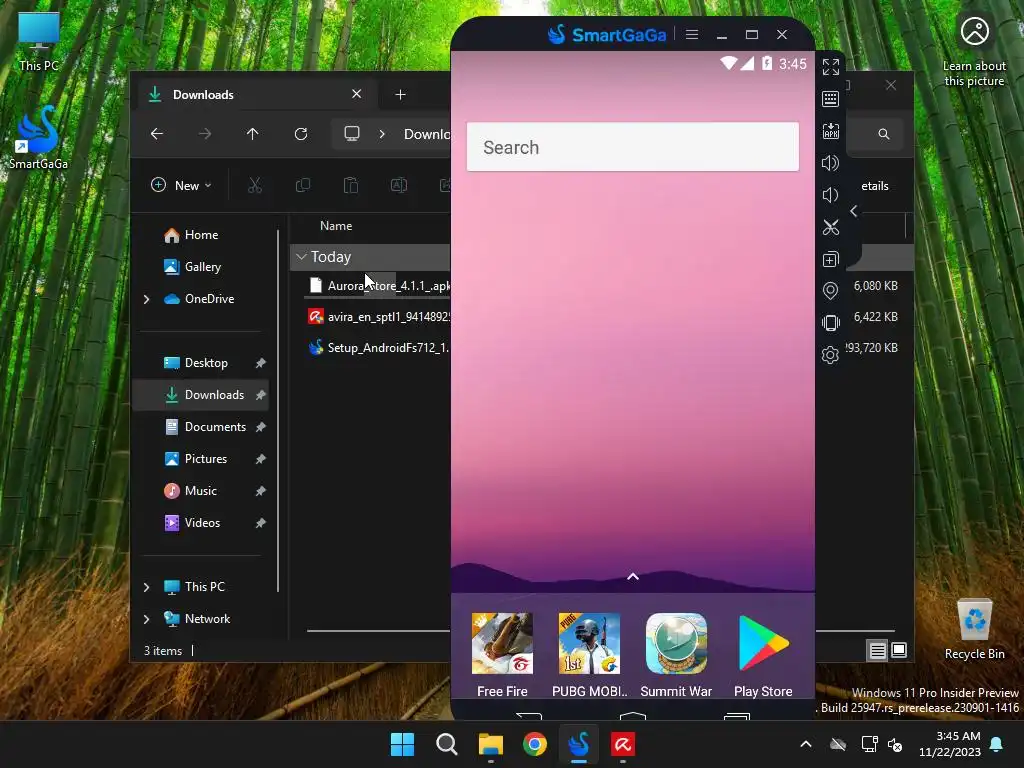Open the New item dropdown in Explorer
This screenshot has height=768, width=1024.
click(181, 185)
